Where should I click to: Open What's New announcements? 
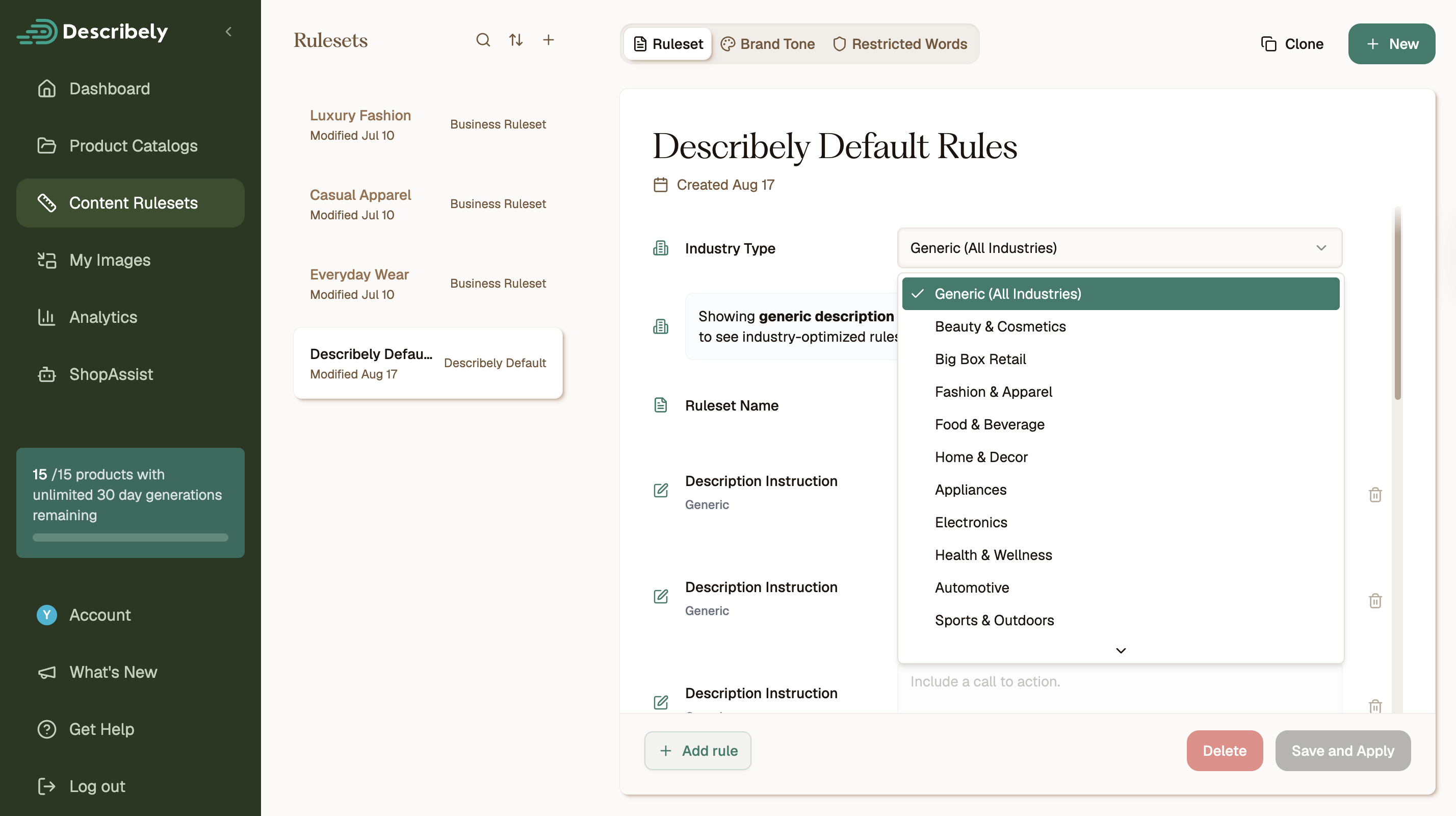click(x=131, y=672)
